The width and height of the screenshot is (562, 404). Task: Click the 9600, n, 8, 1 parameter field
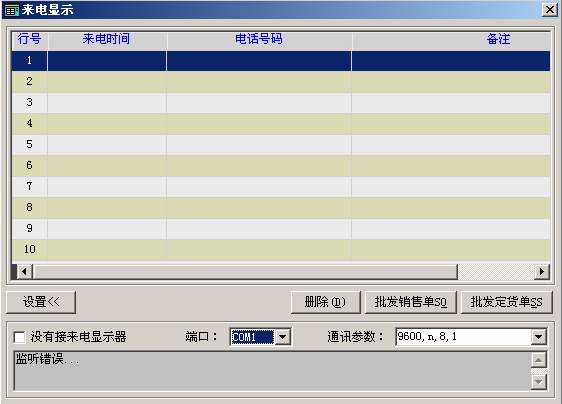click(x=463, y=337)
